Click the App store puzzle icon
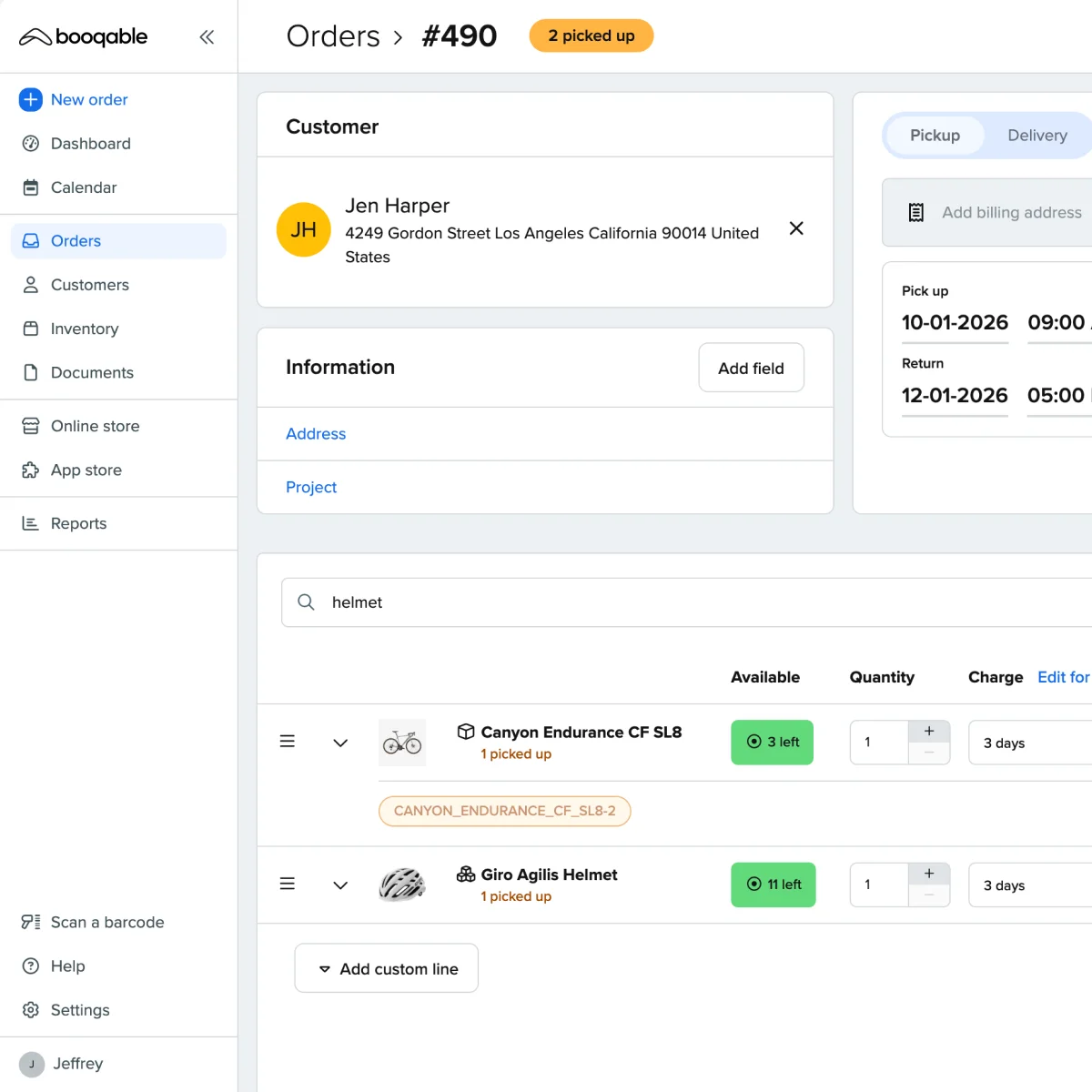Viewport: 1092px width, 1092px height. pyautogui.click(x=30, y=470)
